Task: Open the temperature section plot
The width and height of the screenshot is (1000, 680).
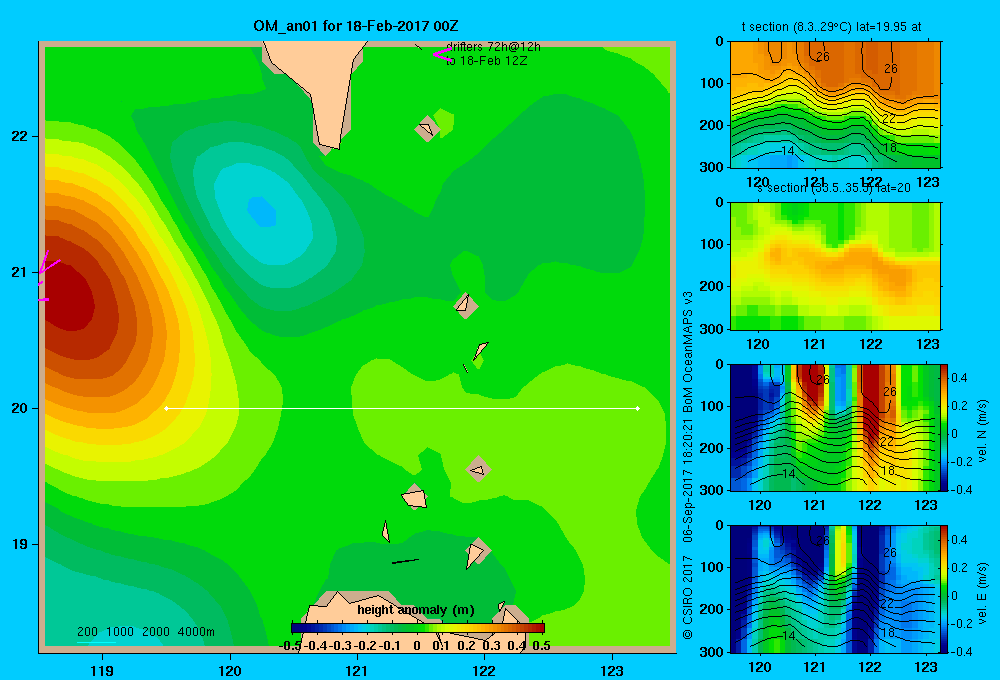Action: (835, 105)
